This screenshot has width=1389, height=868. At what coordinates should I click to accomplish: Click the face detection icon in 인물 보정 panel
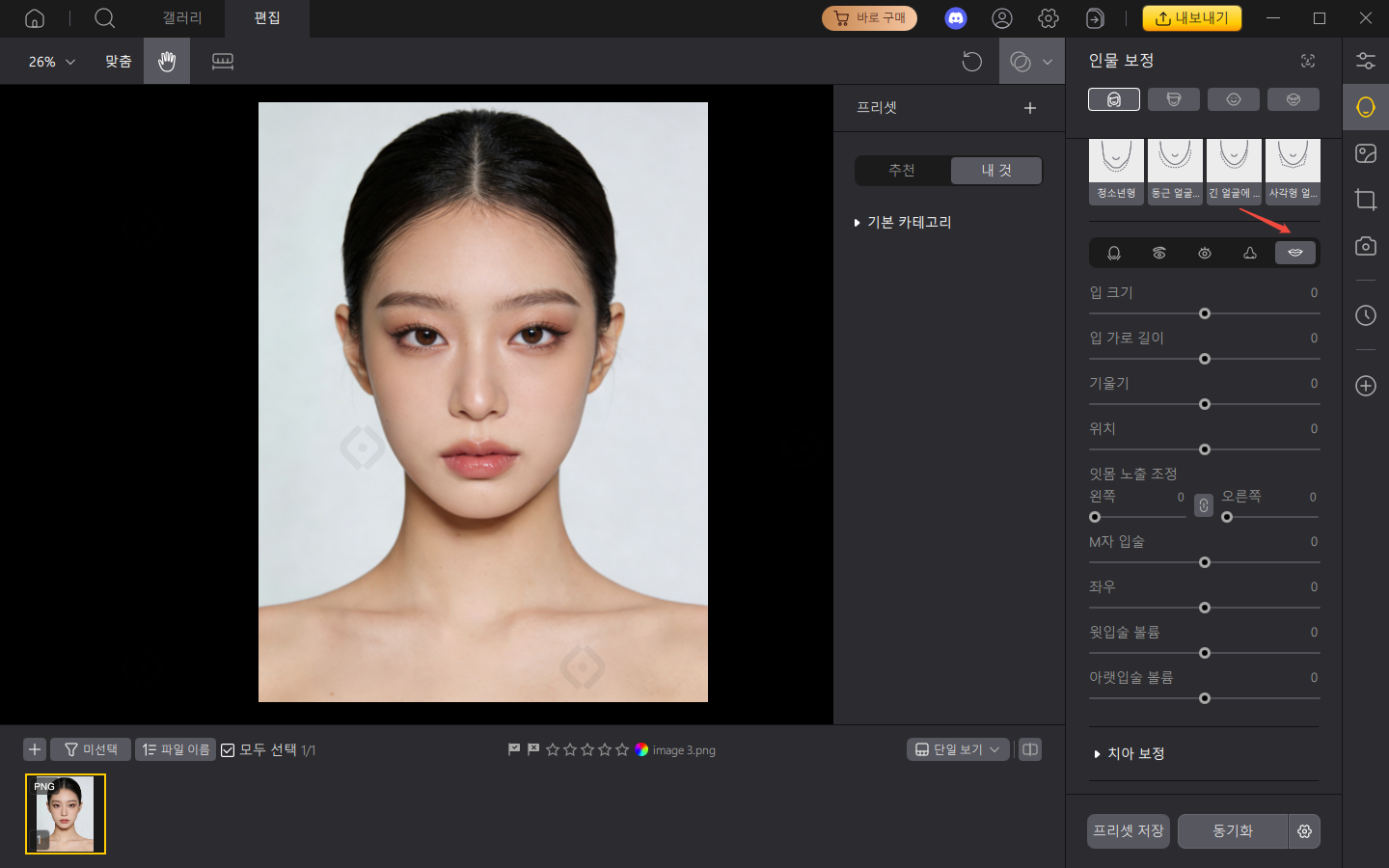[1307, 61]
